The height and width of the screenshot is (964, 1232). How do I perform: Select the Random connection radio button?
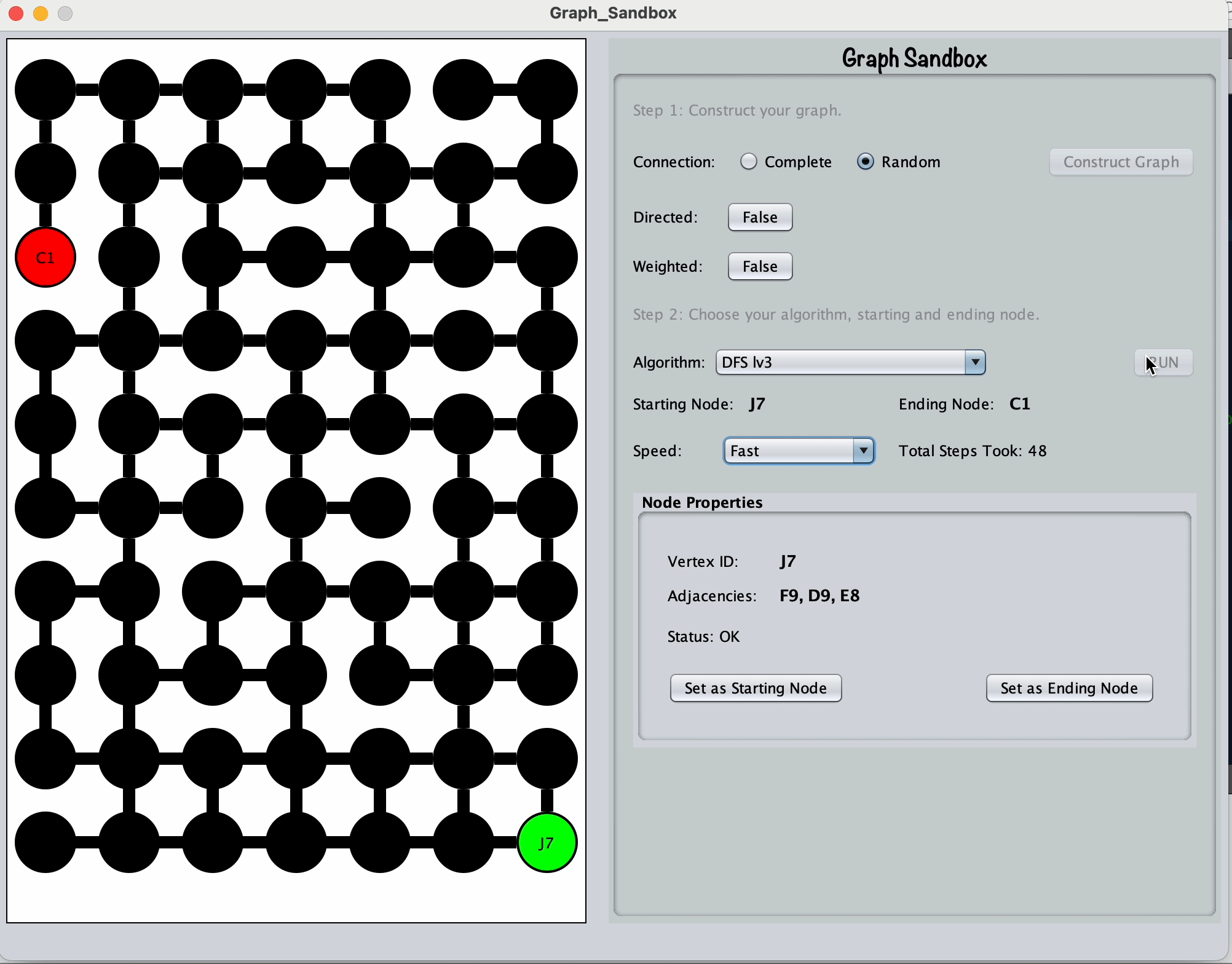point(865,162)
